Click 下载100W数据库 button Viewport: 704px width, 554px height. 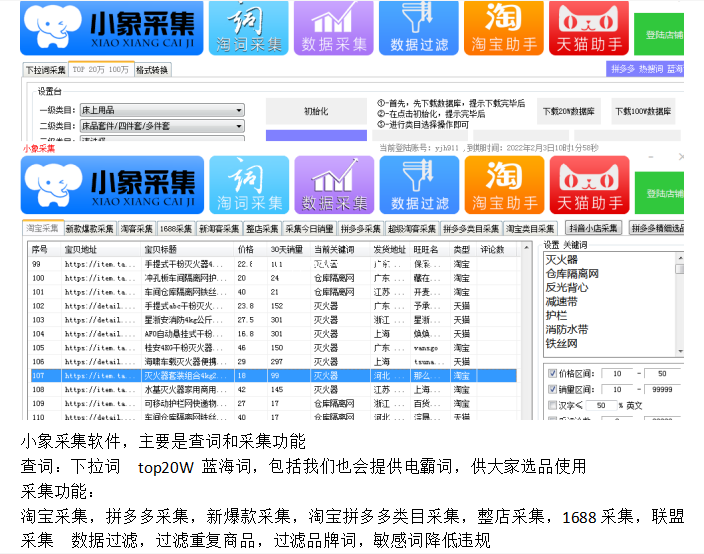coord(642,111)
